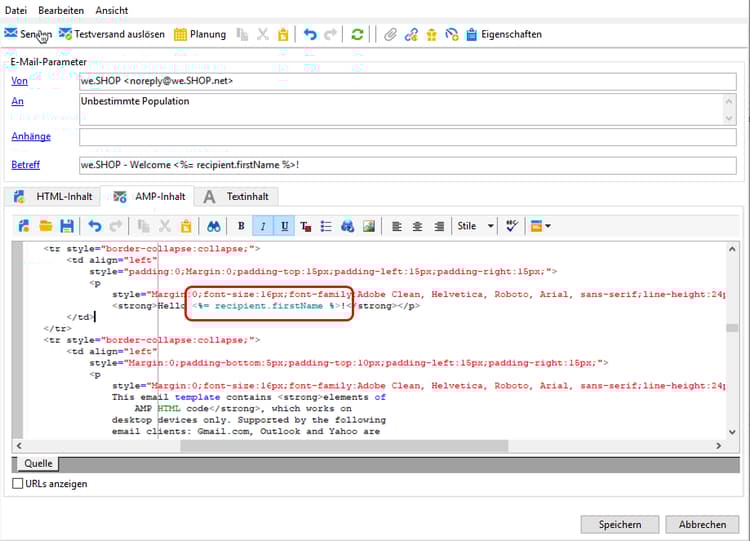The image size is (750, 541).
Task: Click the Speichern button
Action: (620, 525)
